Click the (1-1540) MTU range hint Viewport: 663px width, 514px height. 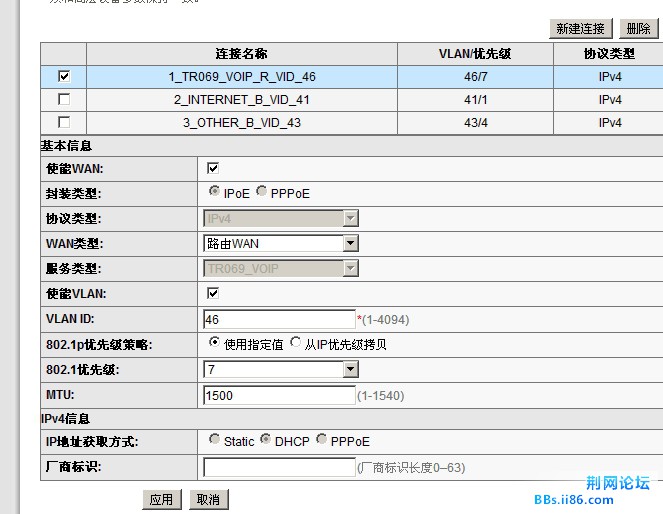point(381,396)
